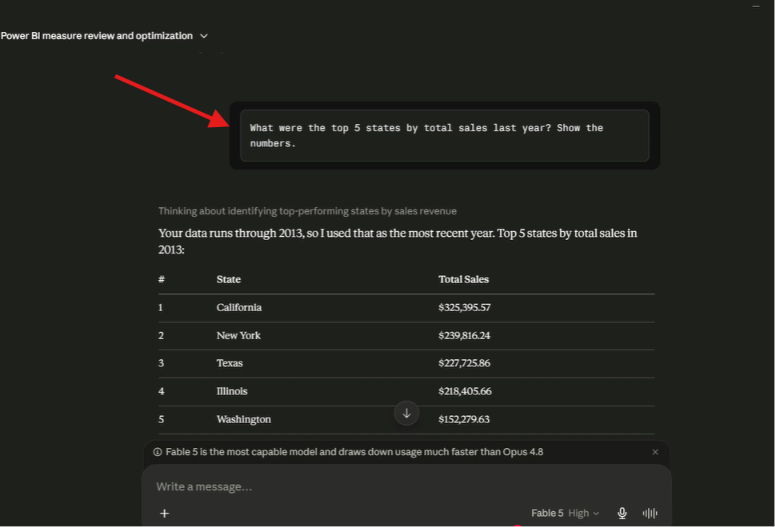
Task: Click the microphone dictation icon
Action: click(622, 513)
